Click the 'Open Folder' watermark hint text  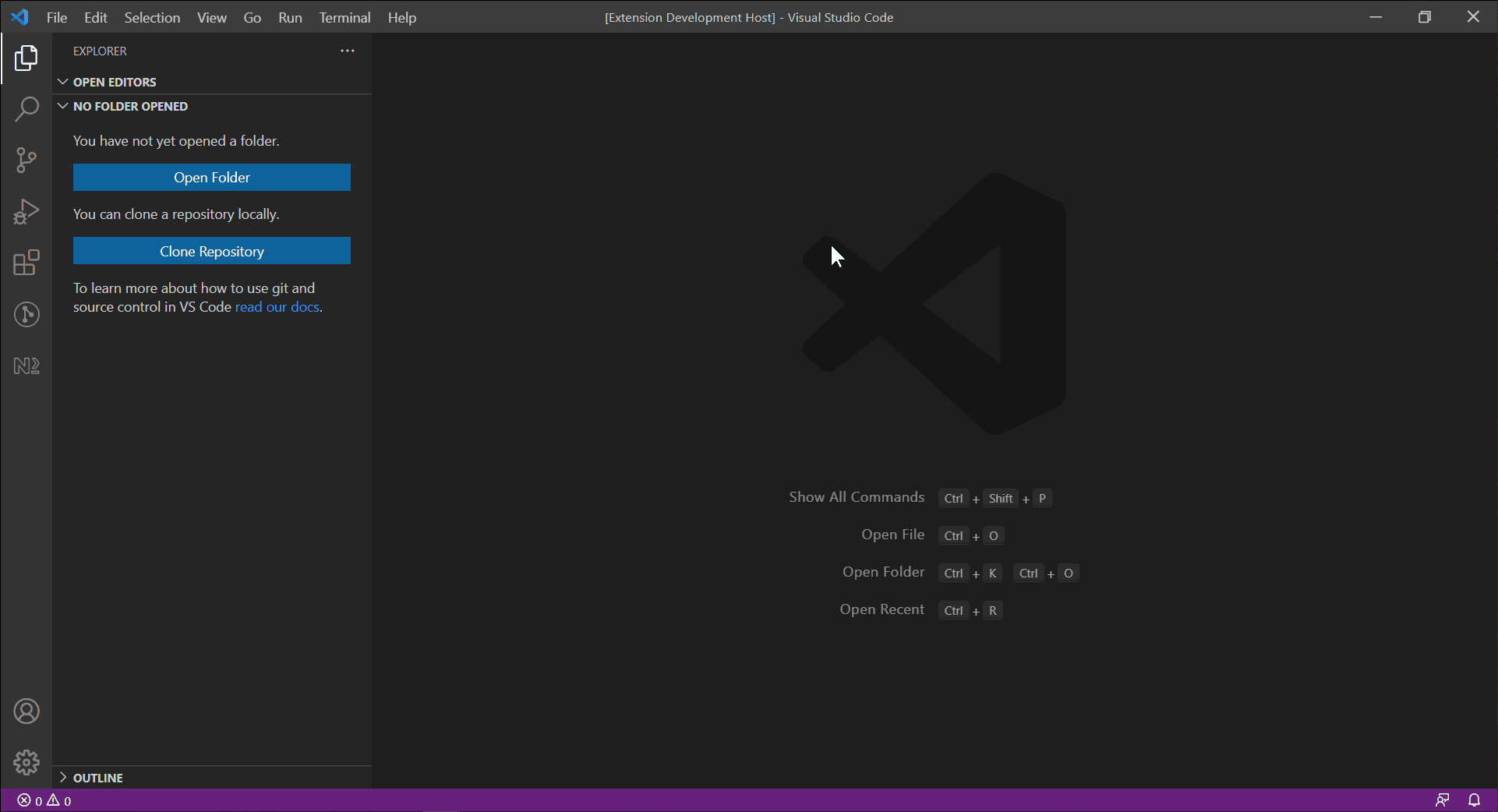pyautogui.click(x=884, y=572)
